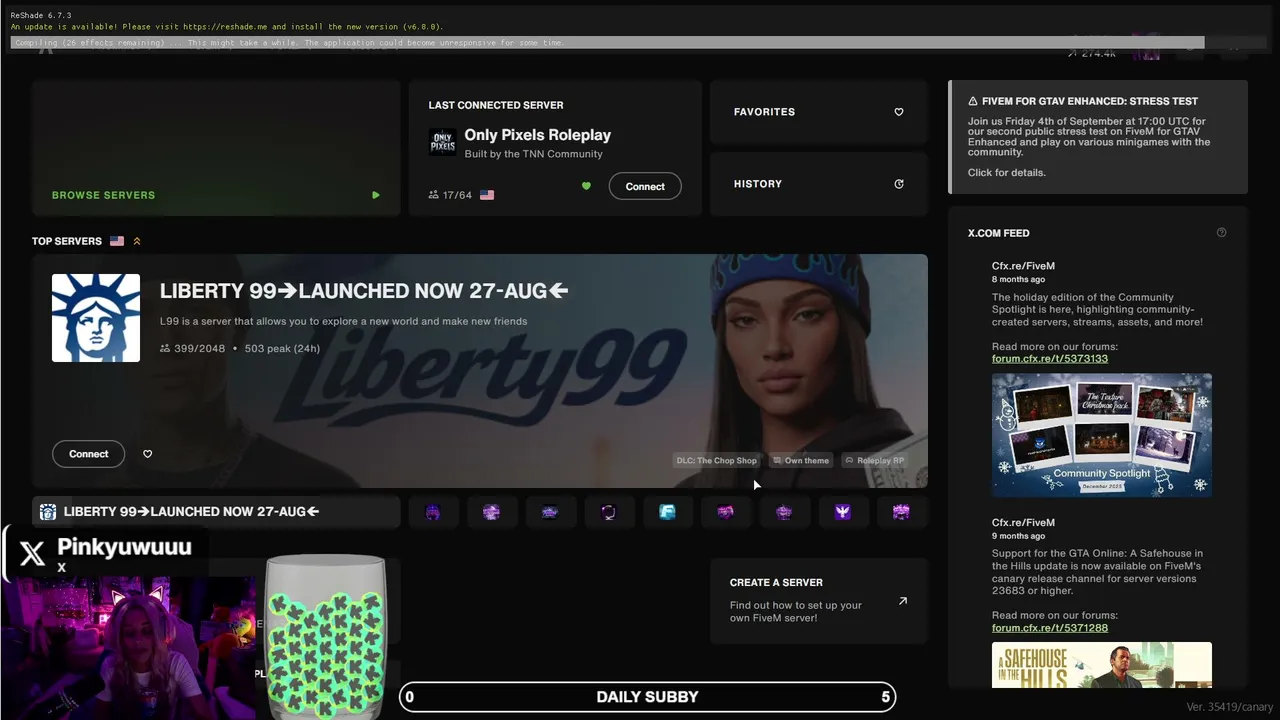Click the '503 peak (24h)' text
Viewport: 1280px width, 720px height.
coord(282,349)
